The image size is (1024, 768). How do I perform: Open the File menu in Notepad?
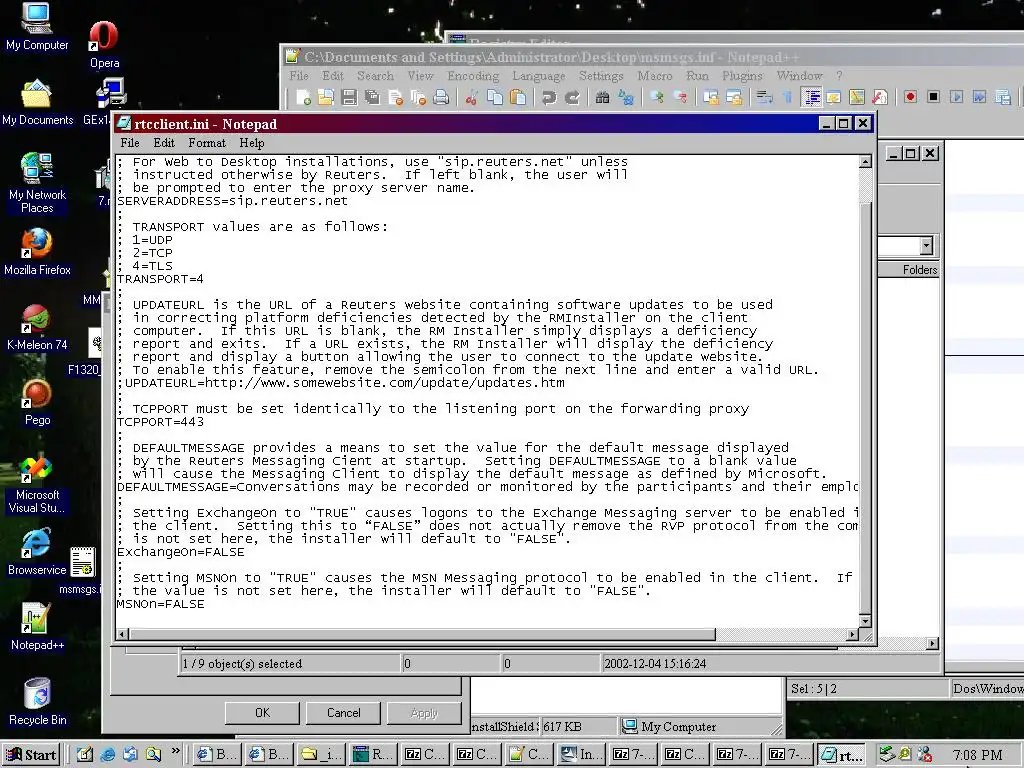pos(129,143)
